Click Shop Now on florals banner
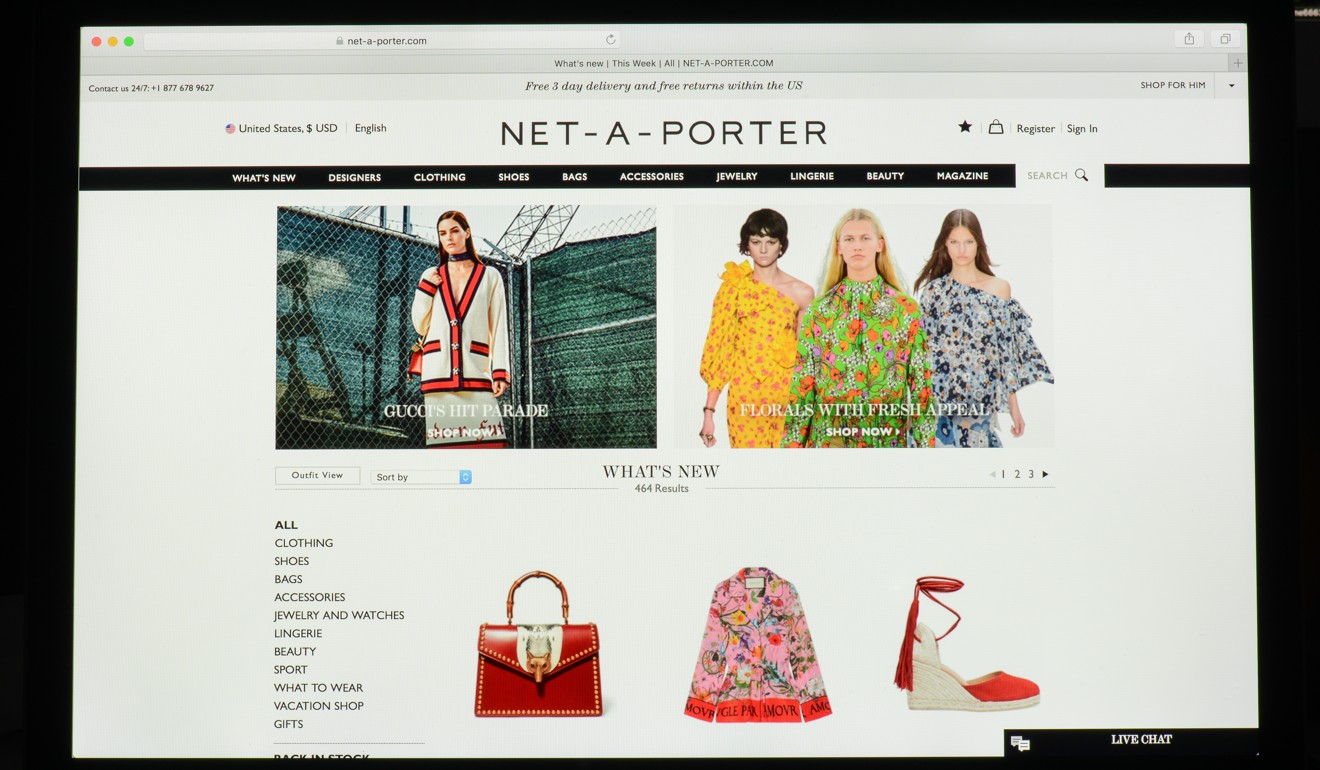1320x770 pixels. click(862, 432)
